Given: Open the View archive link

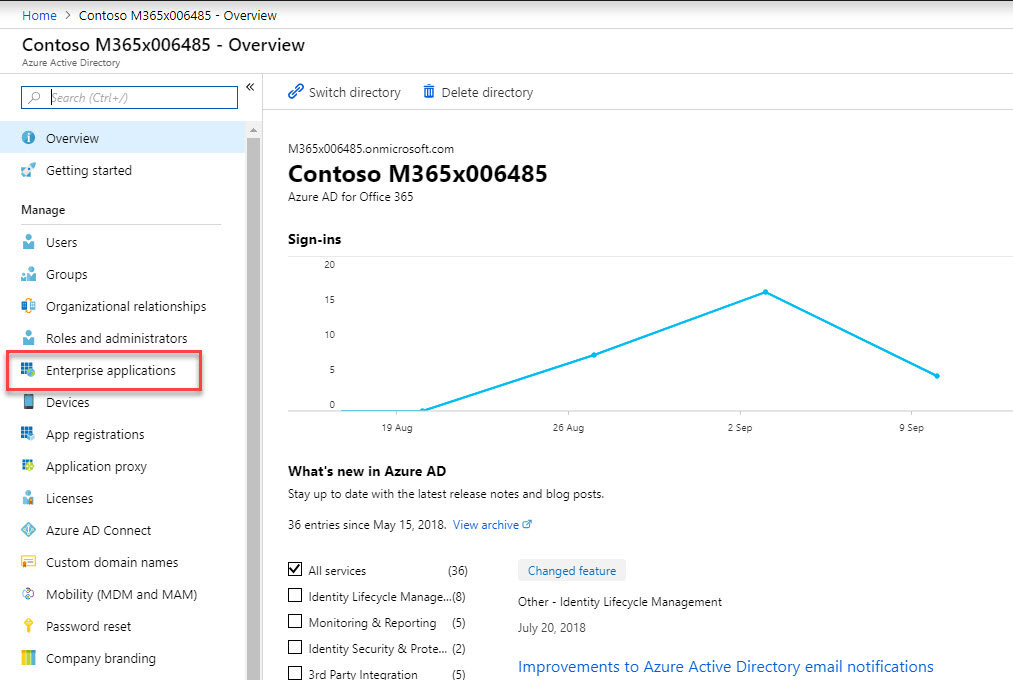Looking at the screenshot, I should pyautogui.click(x=486, y=525).
